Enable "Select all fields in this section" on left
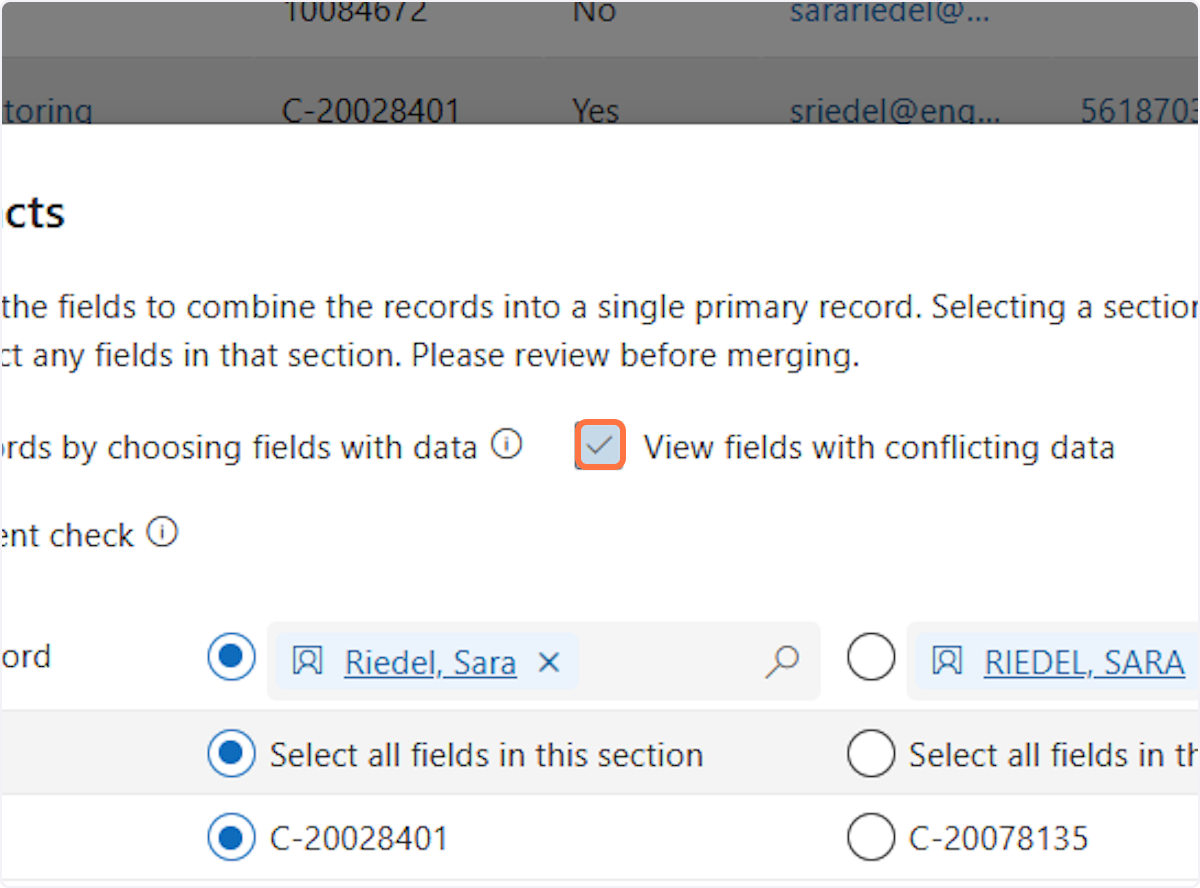This screenshot has height=888, width=1200. [x=231, y=754]
